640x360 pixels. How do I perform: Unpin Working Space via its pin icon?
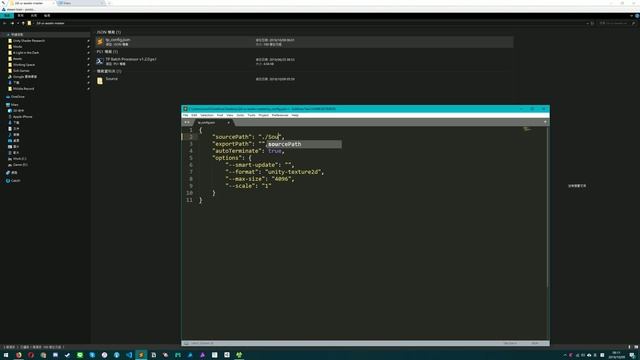88,65
